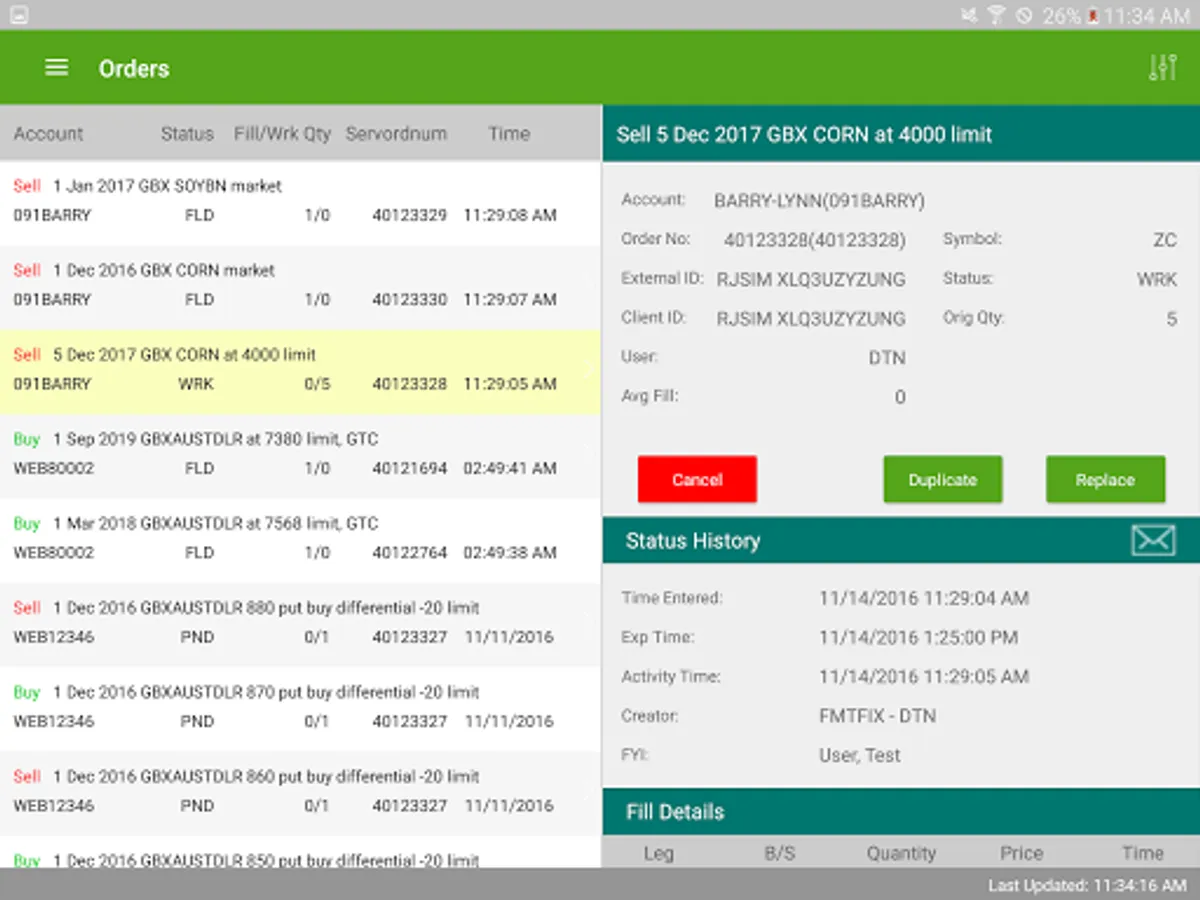Select Buy GBXAUSTDLR 870 put order
Image resolution: width=1200 pixels, height=900 pixels.
coord(300,710)
